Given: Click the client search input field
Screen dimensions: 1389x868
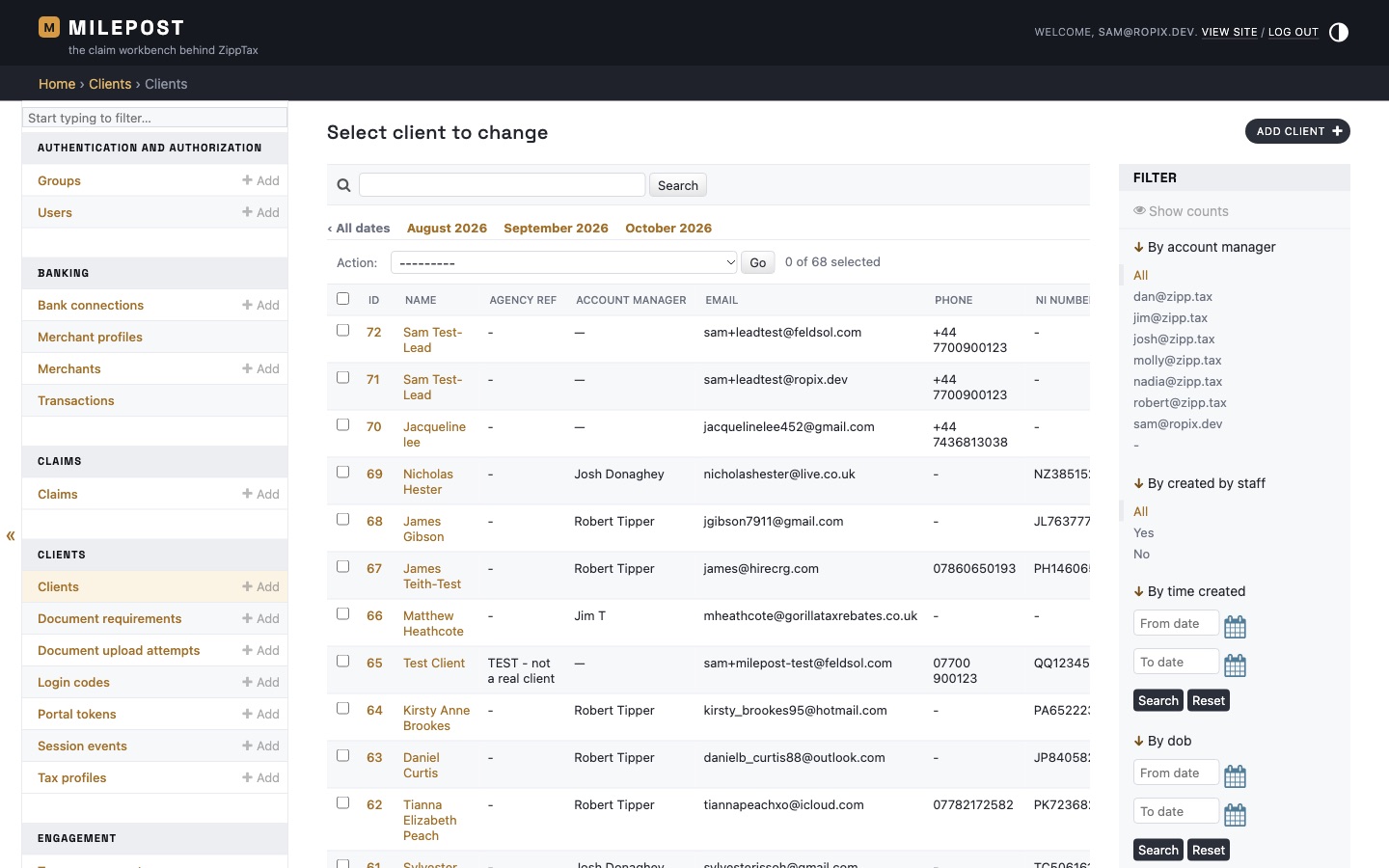Looking at the screenshot, I should click(x=503, y=185).
